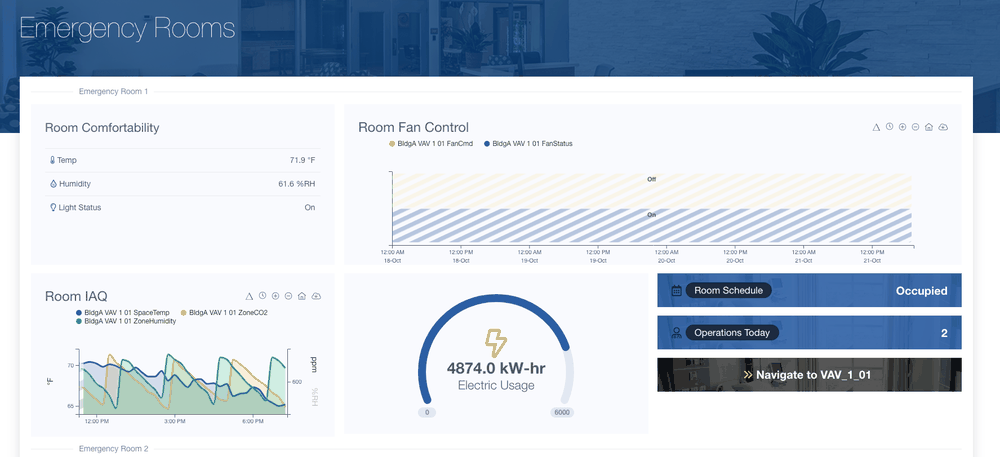Click Room Fan Control heading
1000x457 pixels.
413,127
